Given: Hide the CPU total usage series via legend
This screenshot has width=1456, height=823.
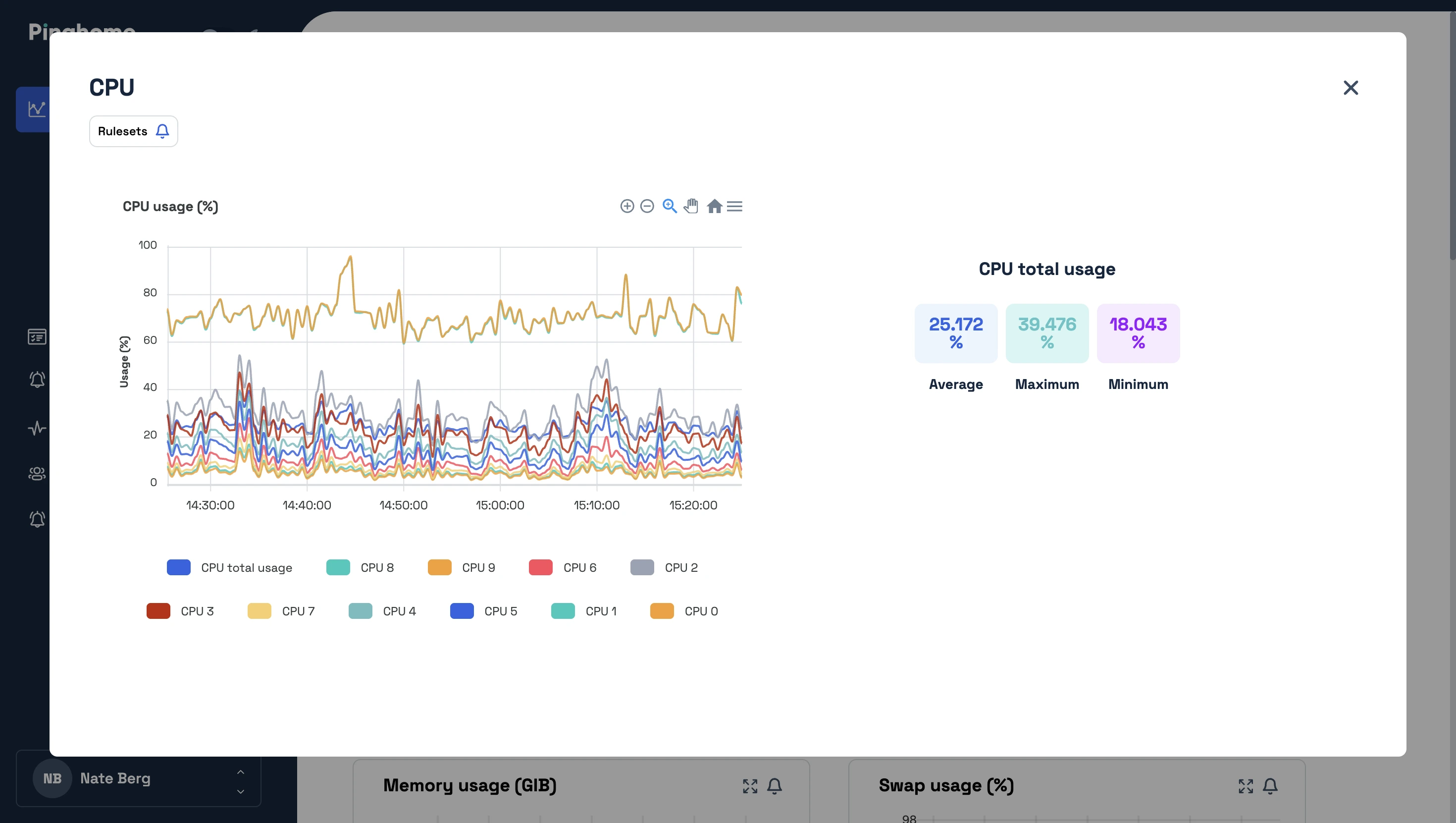Looking at the screenshot, I should click(229, 567).
